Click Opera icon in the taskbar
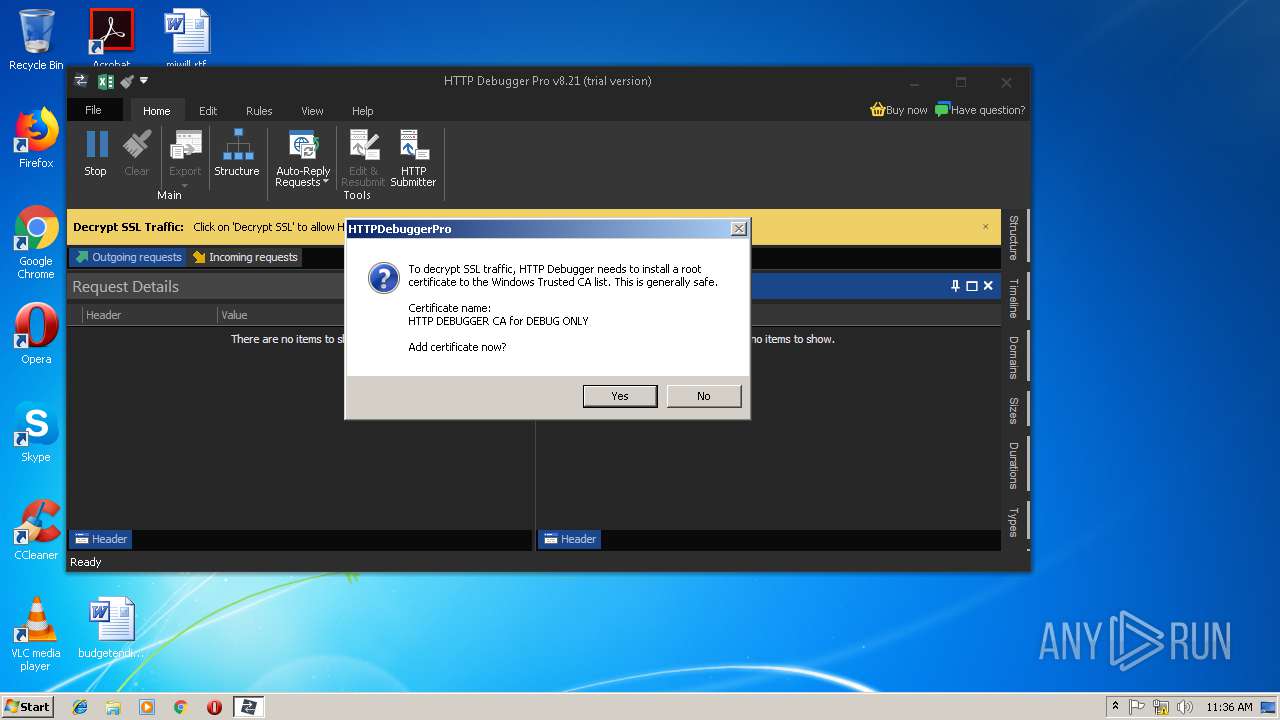This screenshot has width=1280, height=720. point(214,707)
